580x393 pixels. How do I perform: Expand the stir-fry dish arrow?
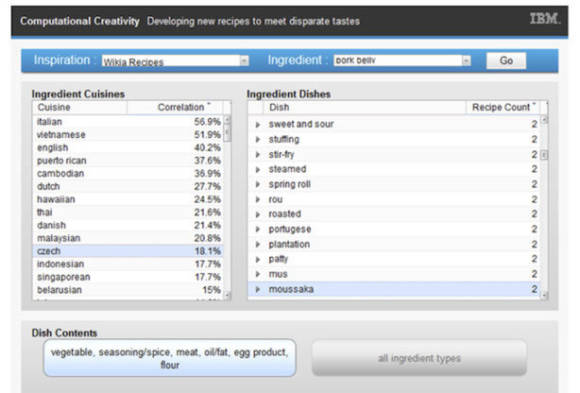pos(258,155)
